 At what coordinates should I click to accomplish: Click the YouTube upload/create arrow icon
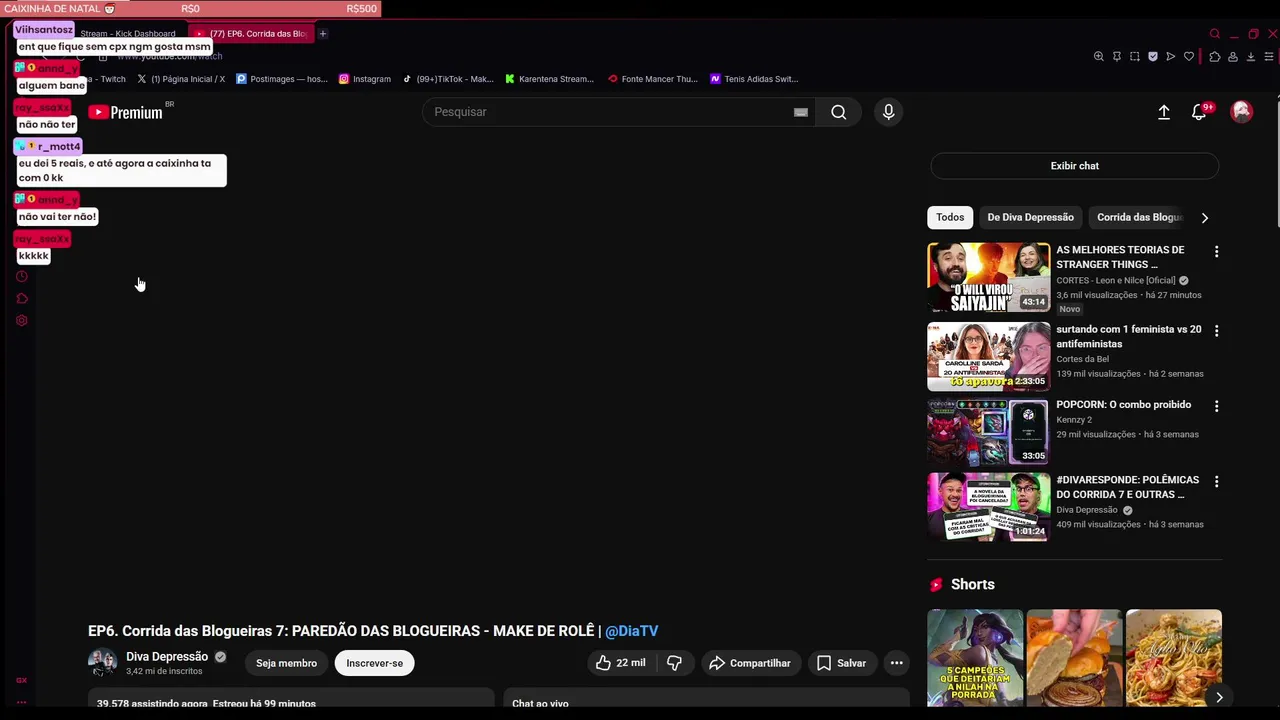click(1164, 112)
